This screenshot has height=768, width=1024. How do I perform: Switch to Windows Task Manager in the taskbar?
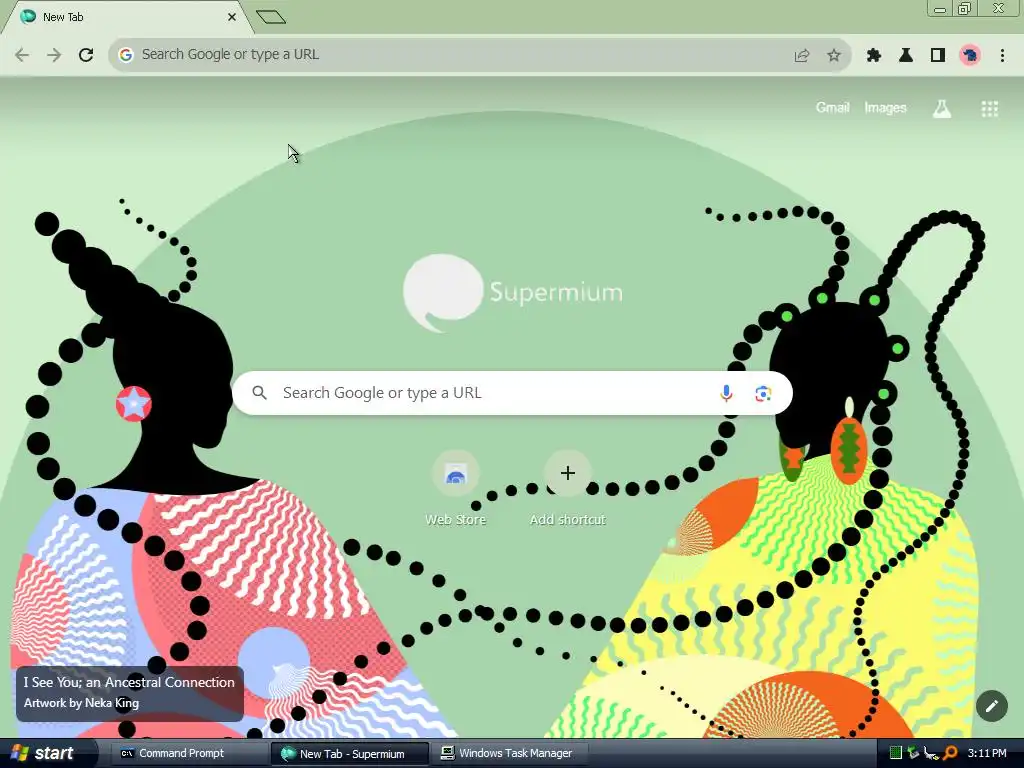pyautogui.click(x=511, y=754)
